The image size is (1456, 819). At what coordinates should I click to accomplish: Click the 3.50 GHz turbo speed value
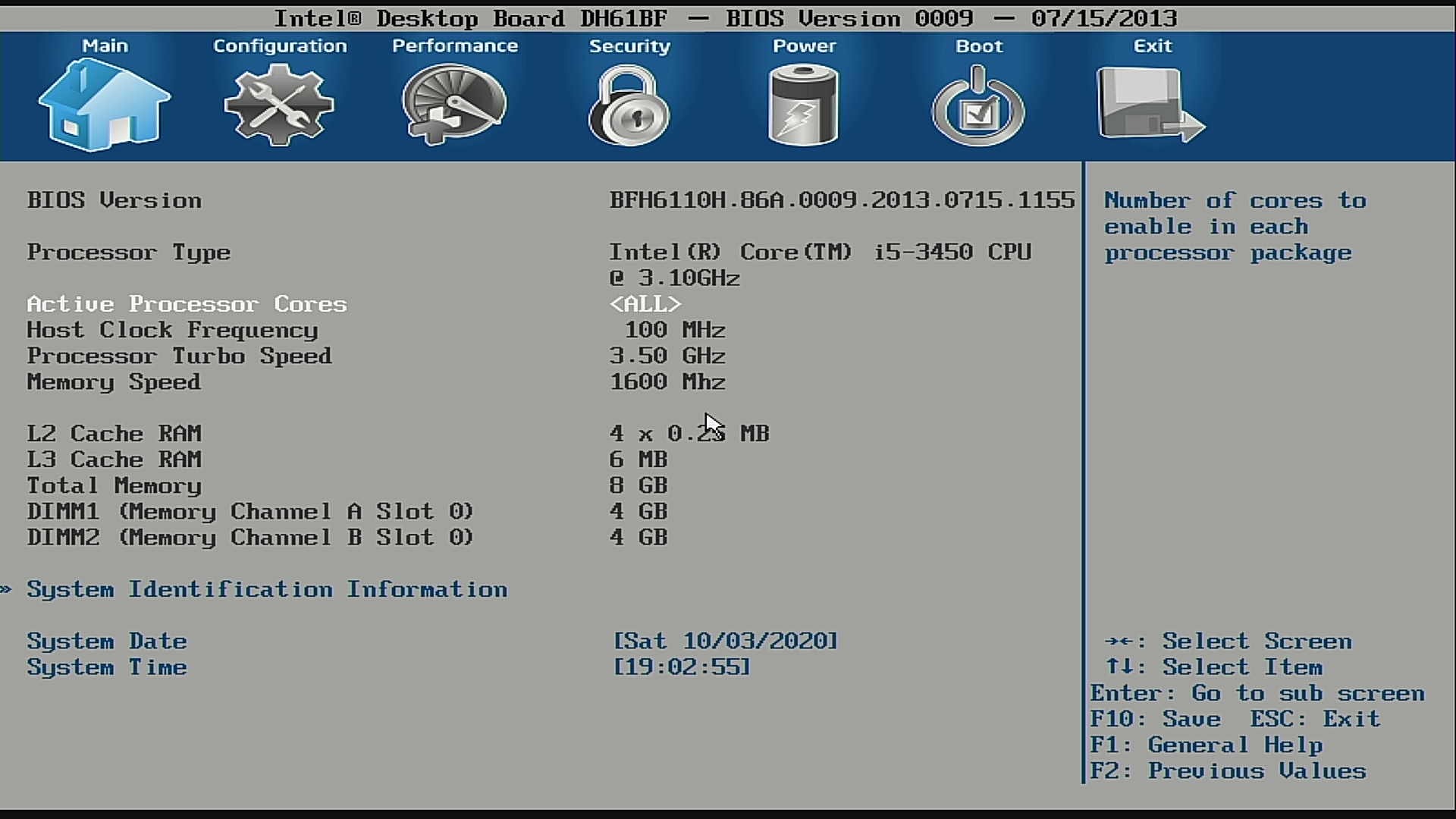[667, 356]
